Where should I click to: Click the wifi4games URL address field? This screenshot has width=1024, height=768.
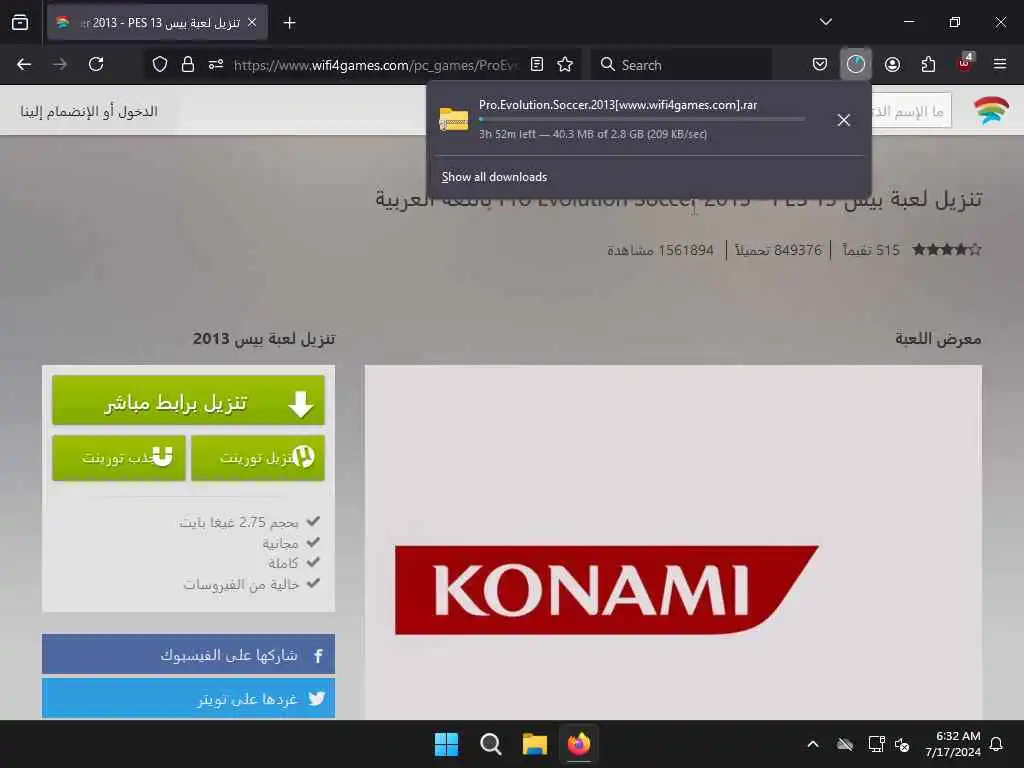pos(376,65)
